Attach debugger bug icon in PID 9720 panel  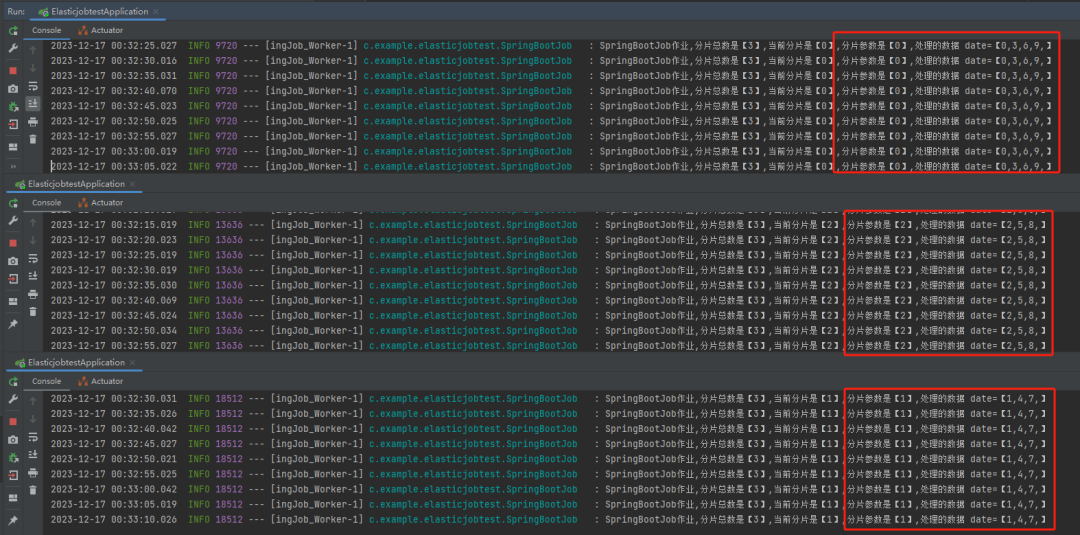[x=13, y=107]
